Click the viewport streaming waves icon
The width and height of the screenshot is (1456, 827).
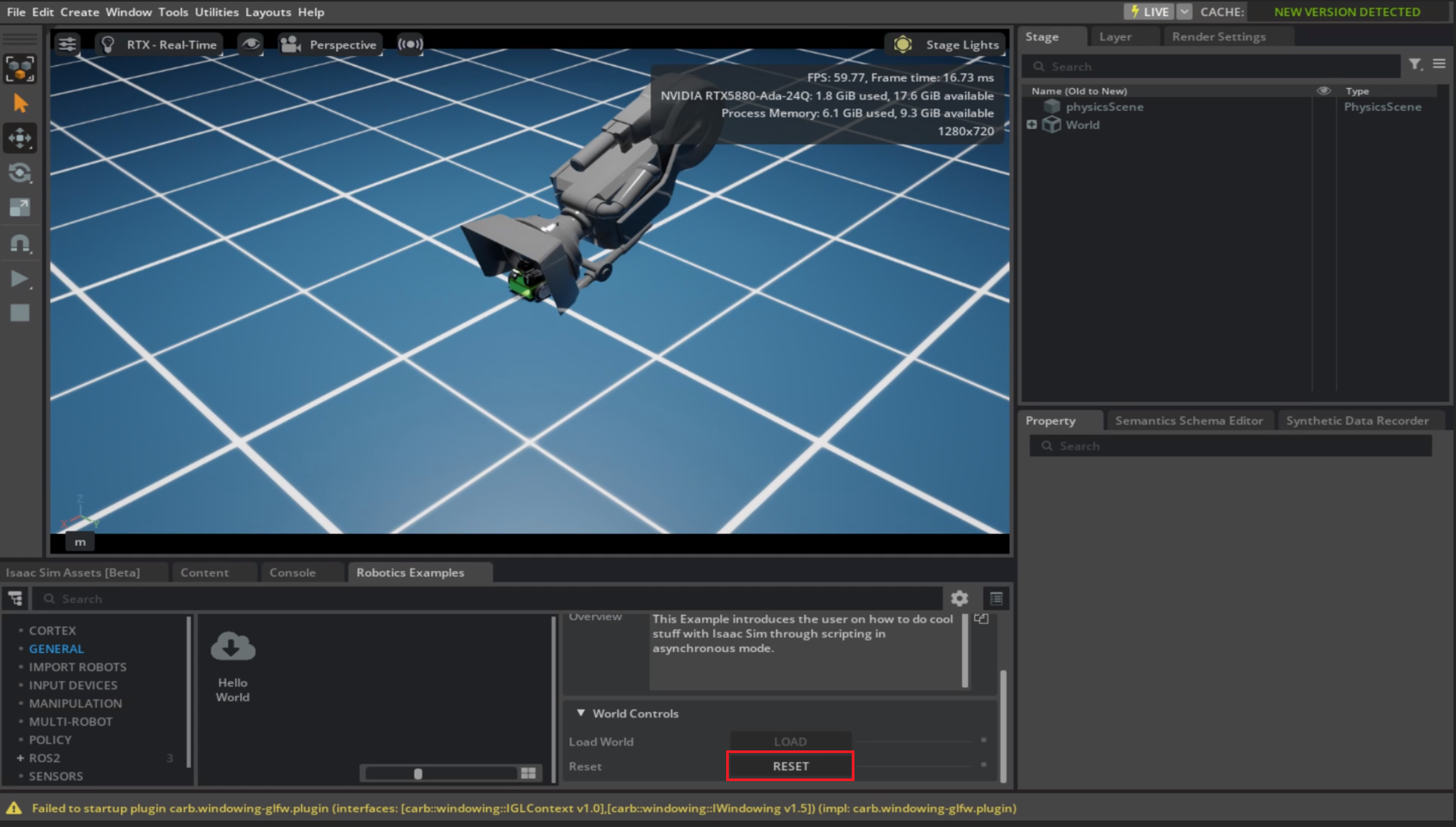tap(410, 44)
